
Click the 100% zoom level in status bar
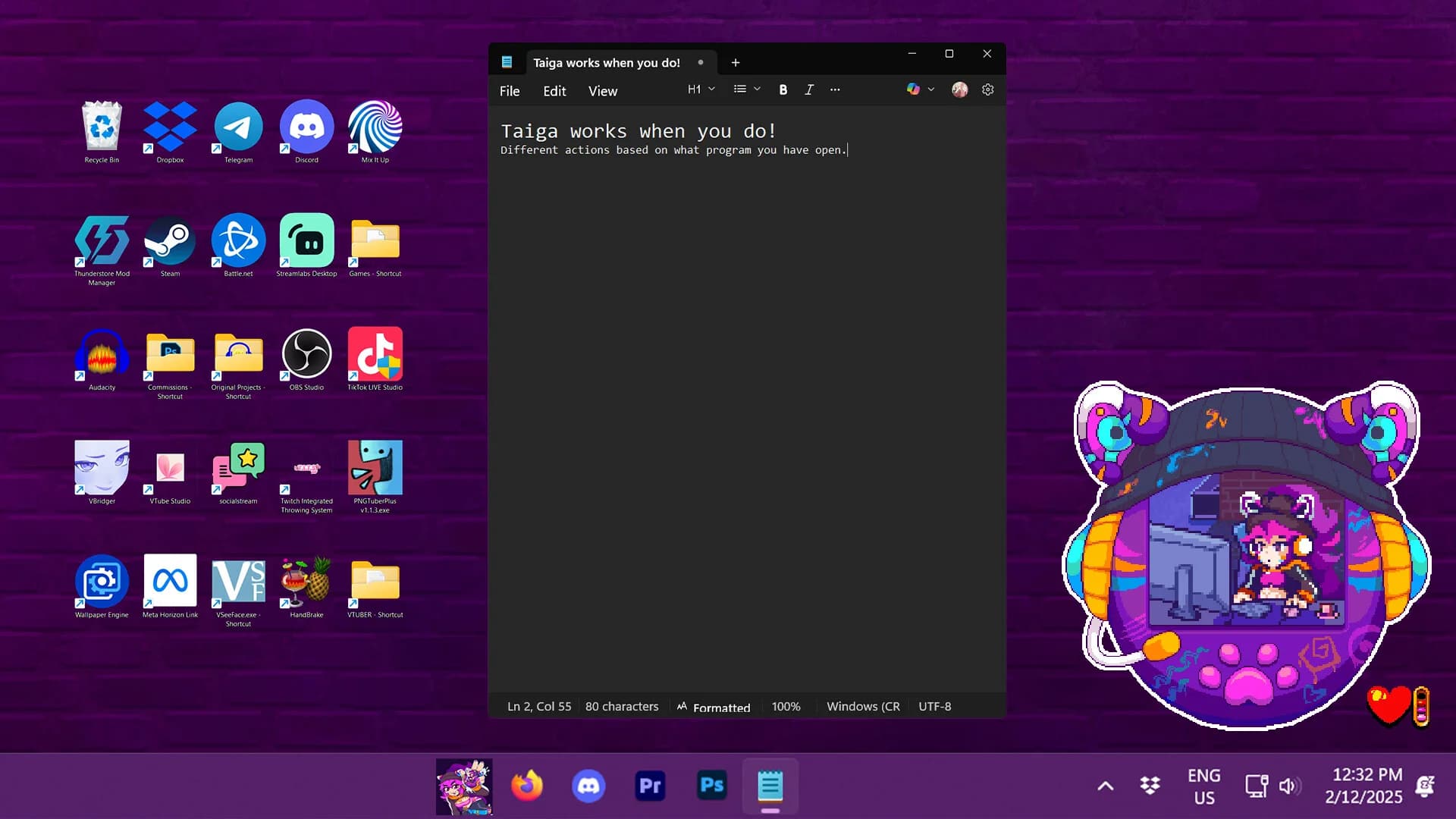point(786,706)
